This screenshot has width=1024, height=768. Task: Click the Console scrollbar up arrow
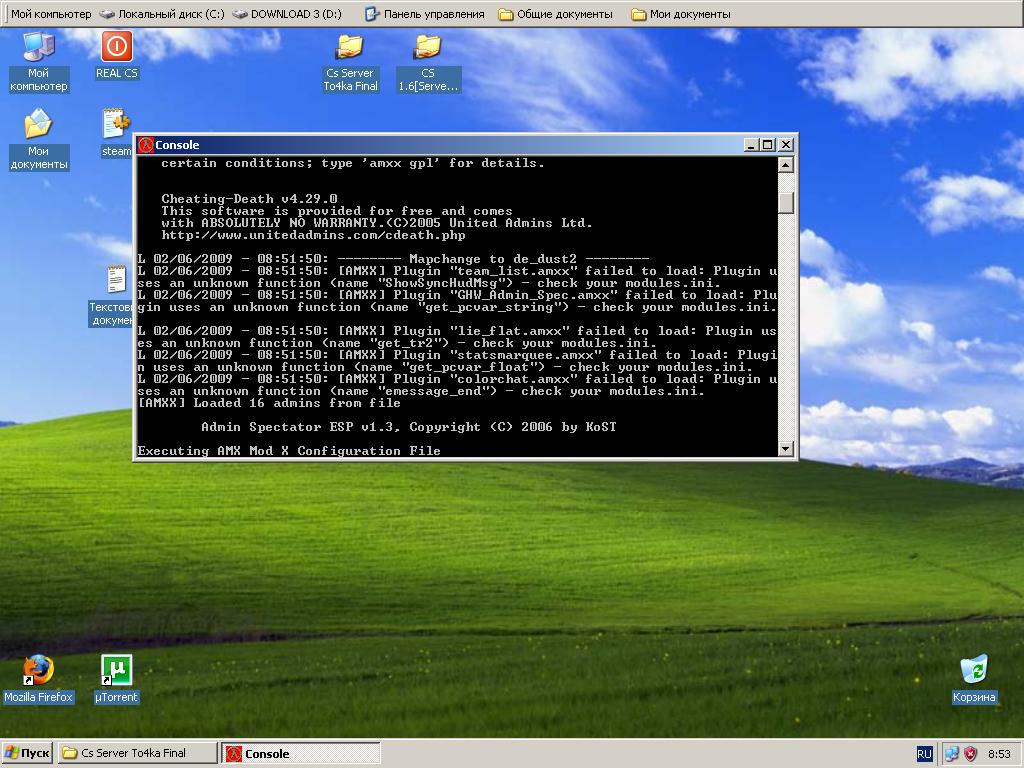pyautogui.click(x=786, y=165)
